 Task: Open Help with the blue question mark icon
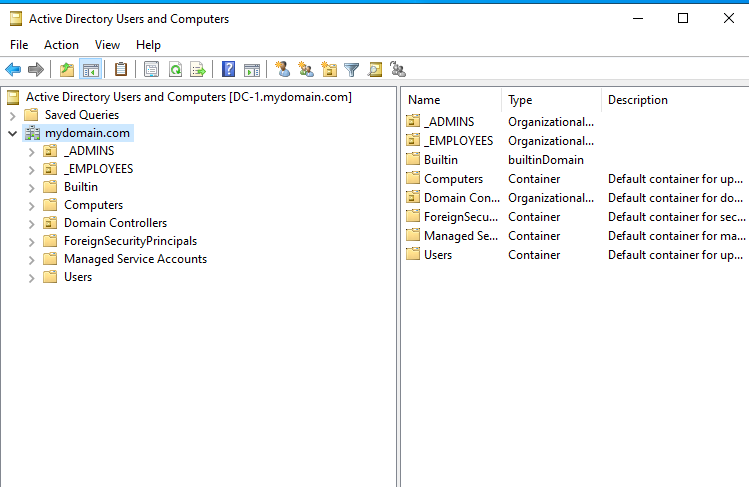click(228, 70)
